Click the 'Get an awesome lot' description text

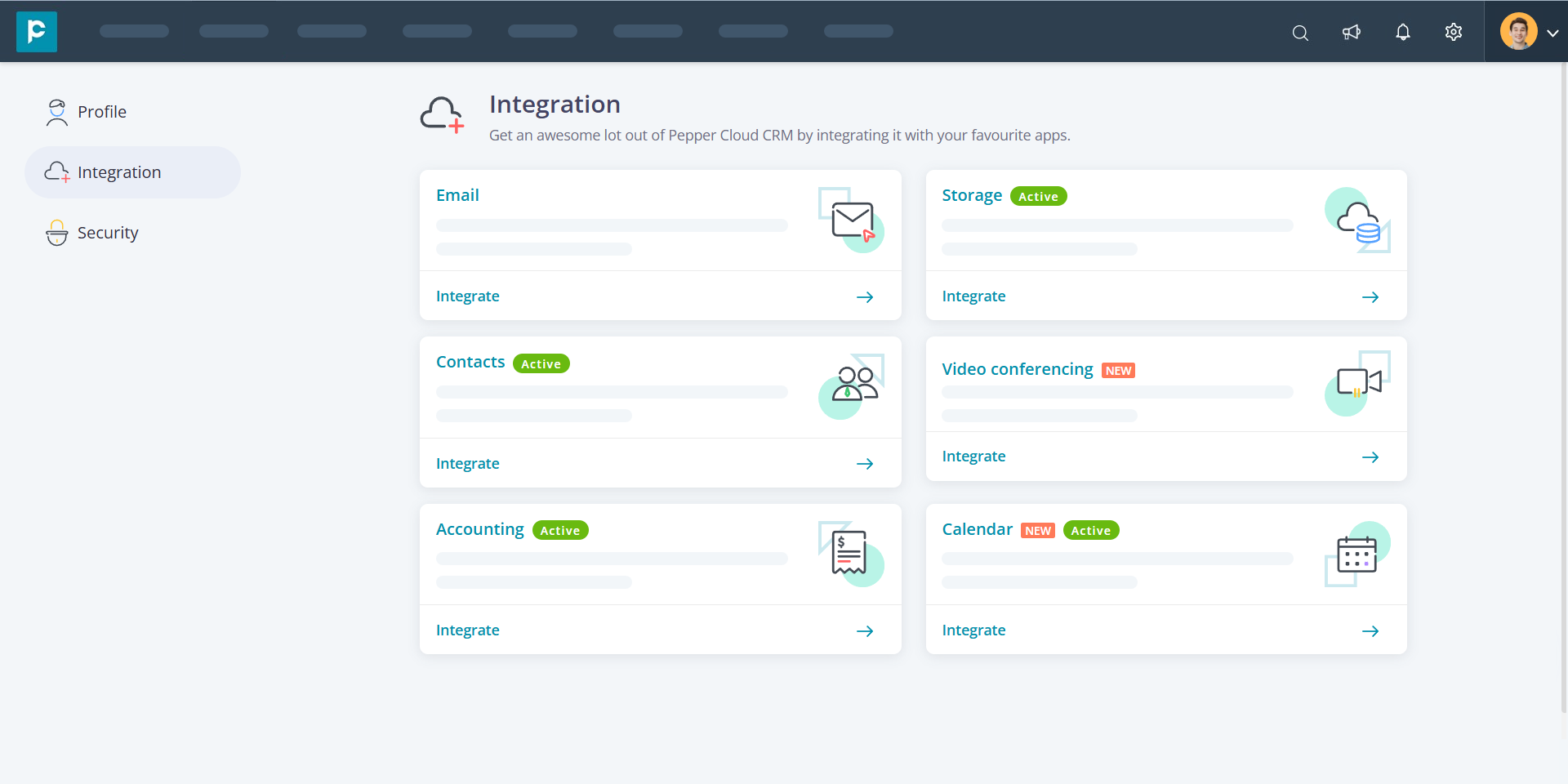coord(780,136)
